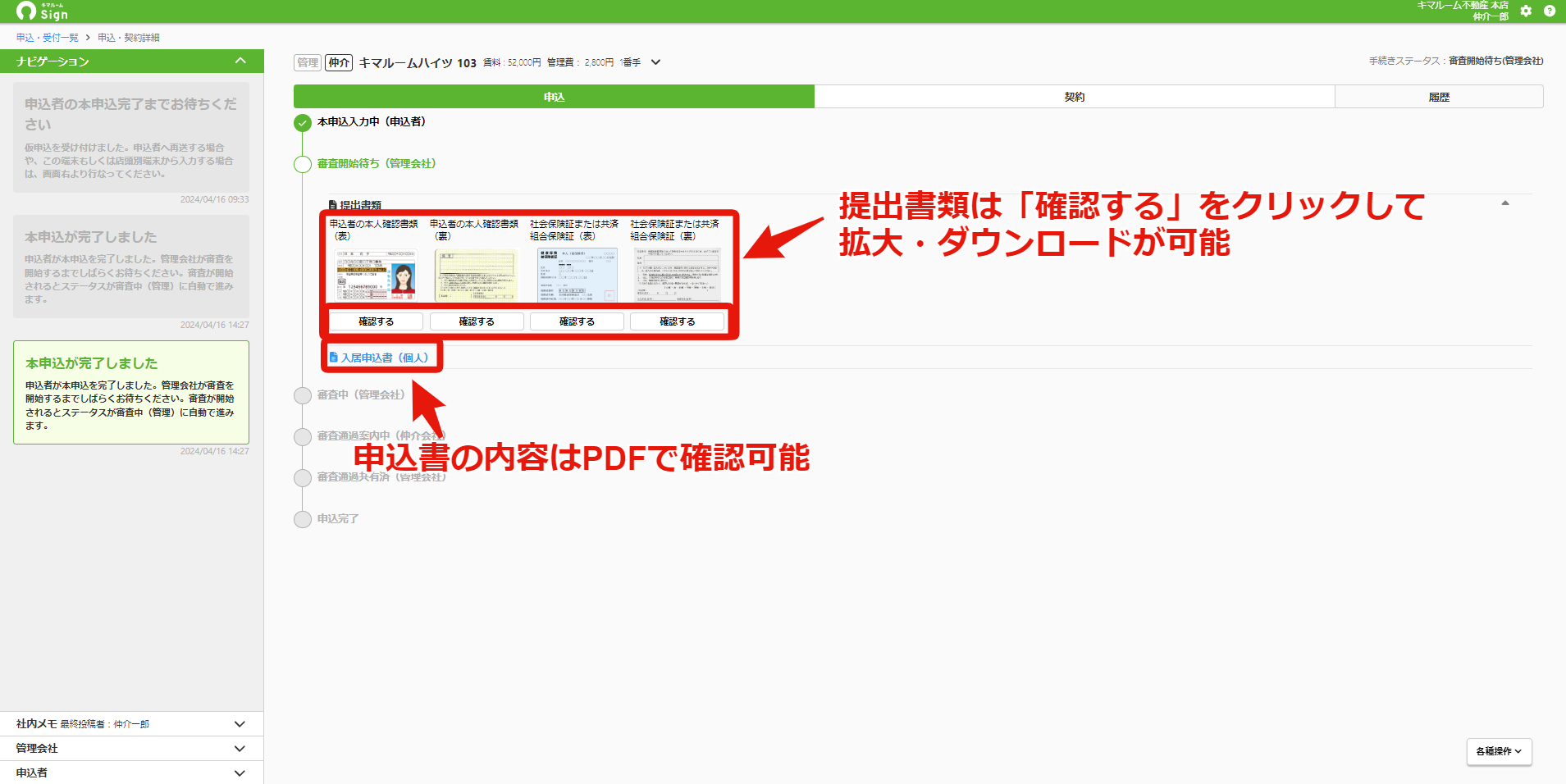Click the 審査開始待ち step circle
The height and width of the screenshot is (784, 1566).
click(303, 165)
